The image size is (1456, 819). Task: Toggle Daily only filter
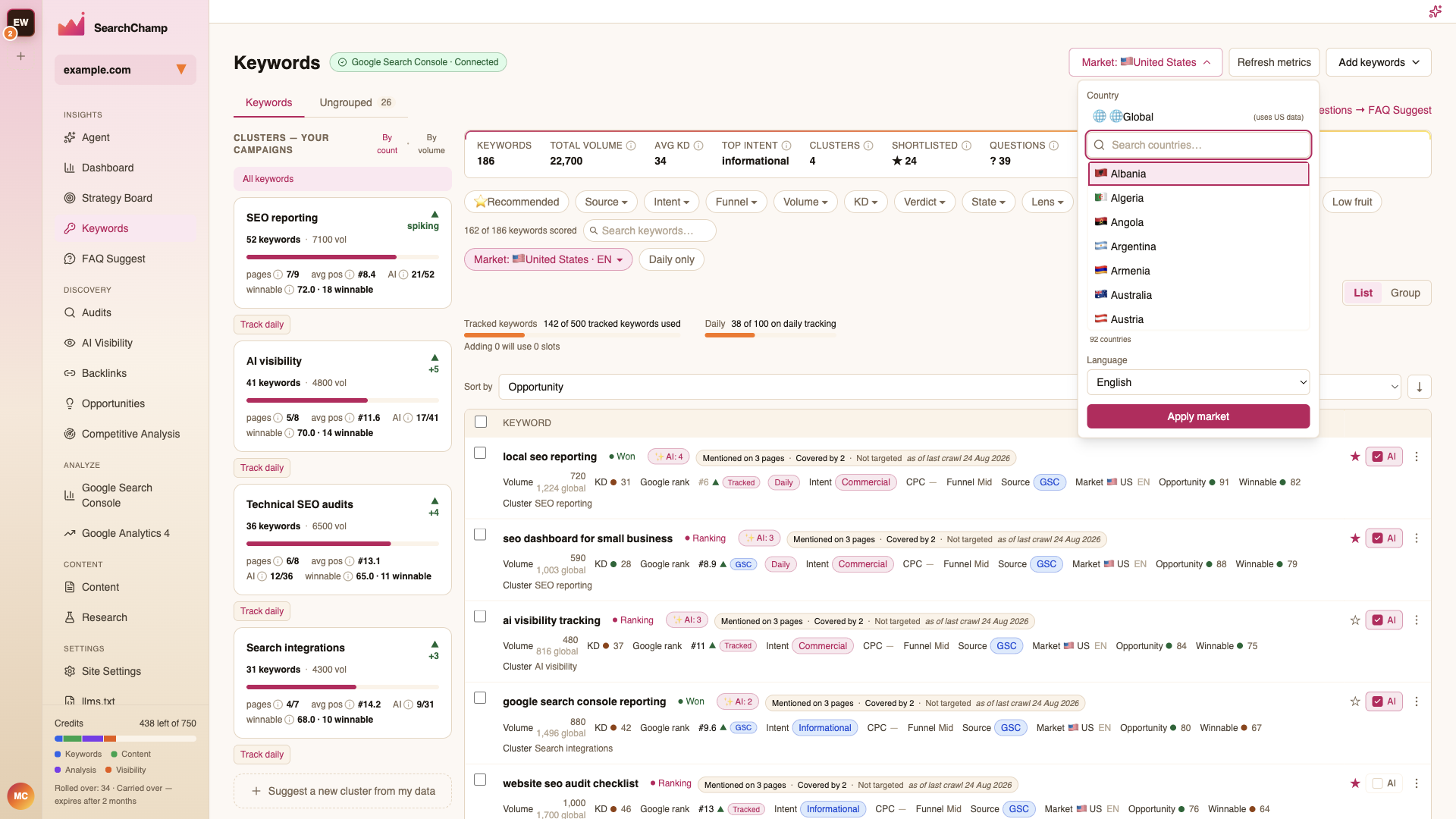[x=671, y=259]
